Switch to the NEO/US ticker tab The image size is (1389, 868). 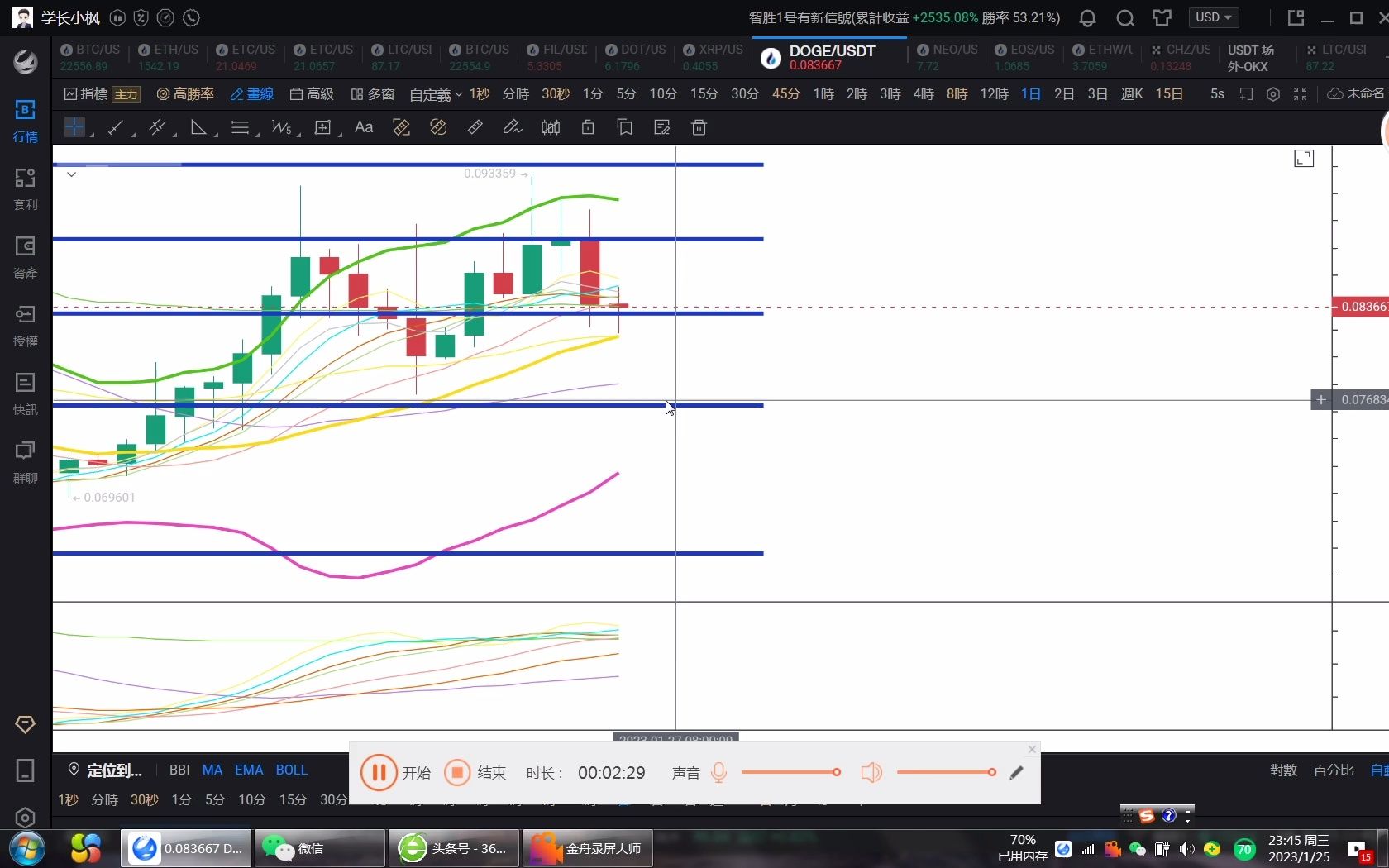(947, 58)
